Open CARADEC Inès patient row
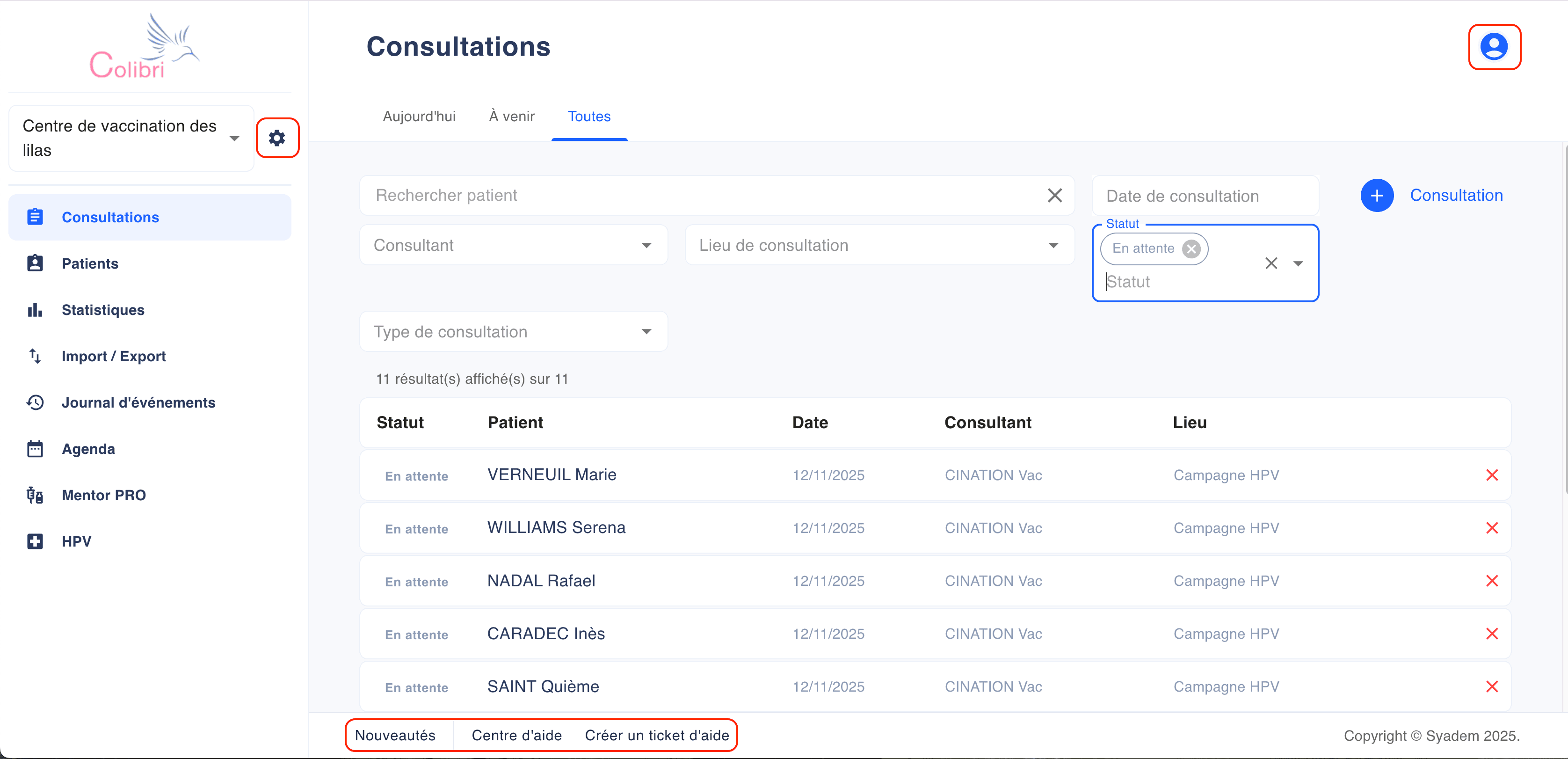1568x759 pixels. point(935,634)
